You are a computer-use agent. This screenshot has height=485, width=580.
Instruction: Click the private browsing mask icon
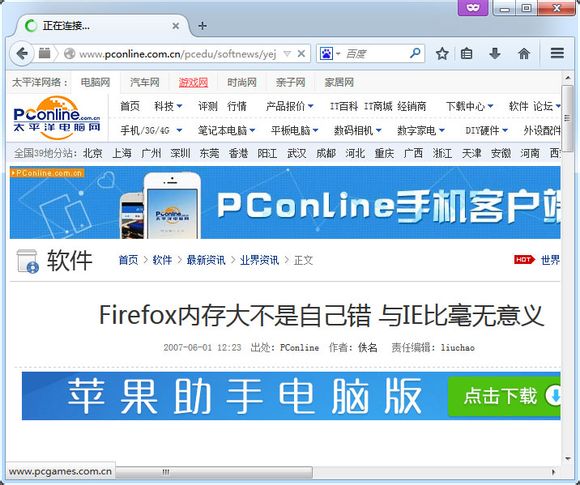[x=473, y=7]
